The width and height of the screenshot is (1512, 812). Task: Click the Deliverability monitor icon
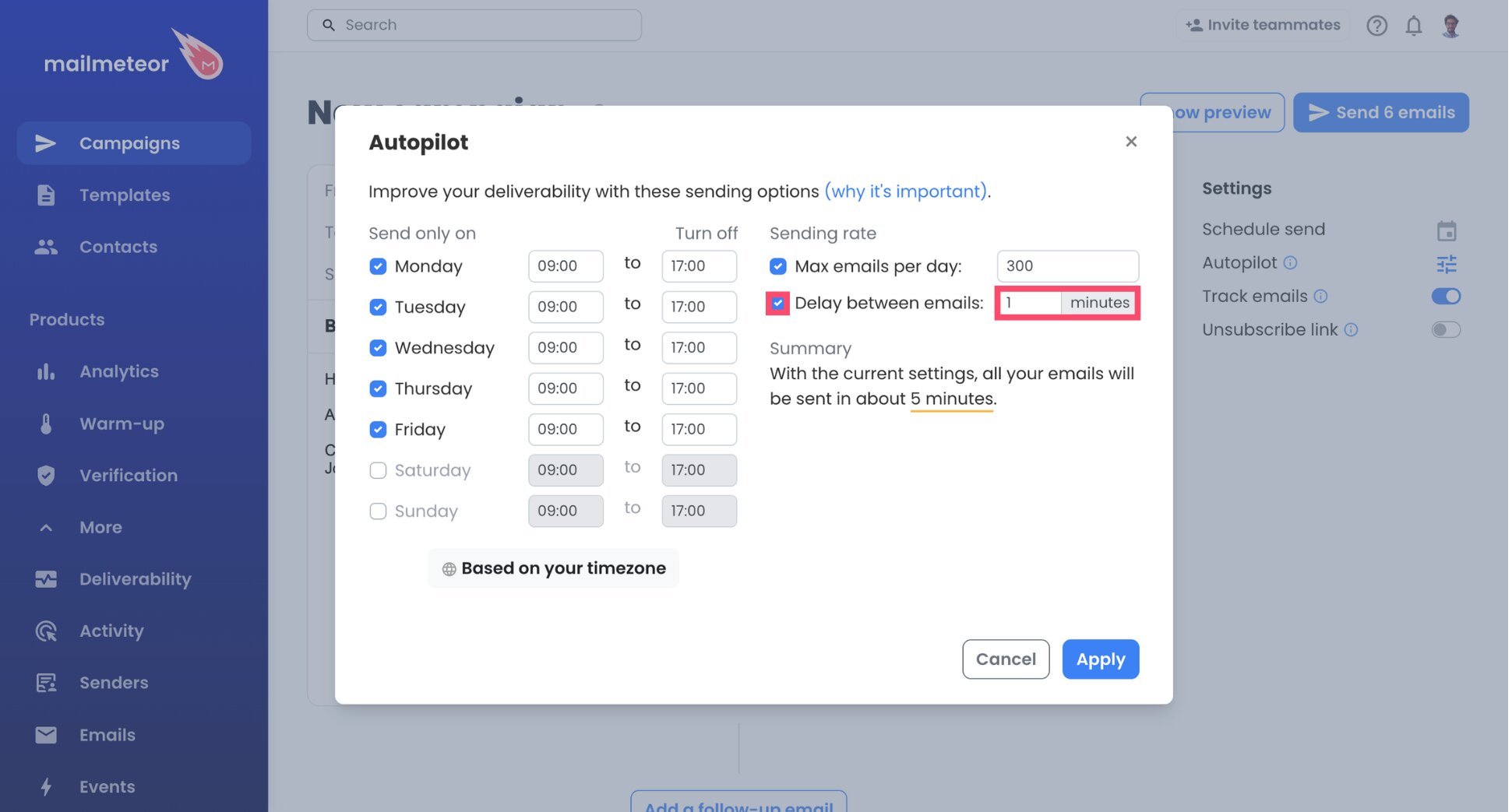46,579
